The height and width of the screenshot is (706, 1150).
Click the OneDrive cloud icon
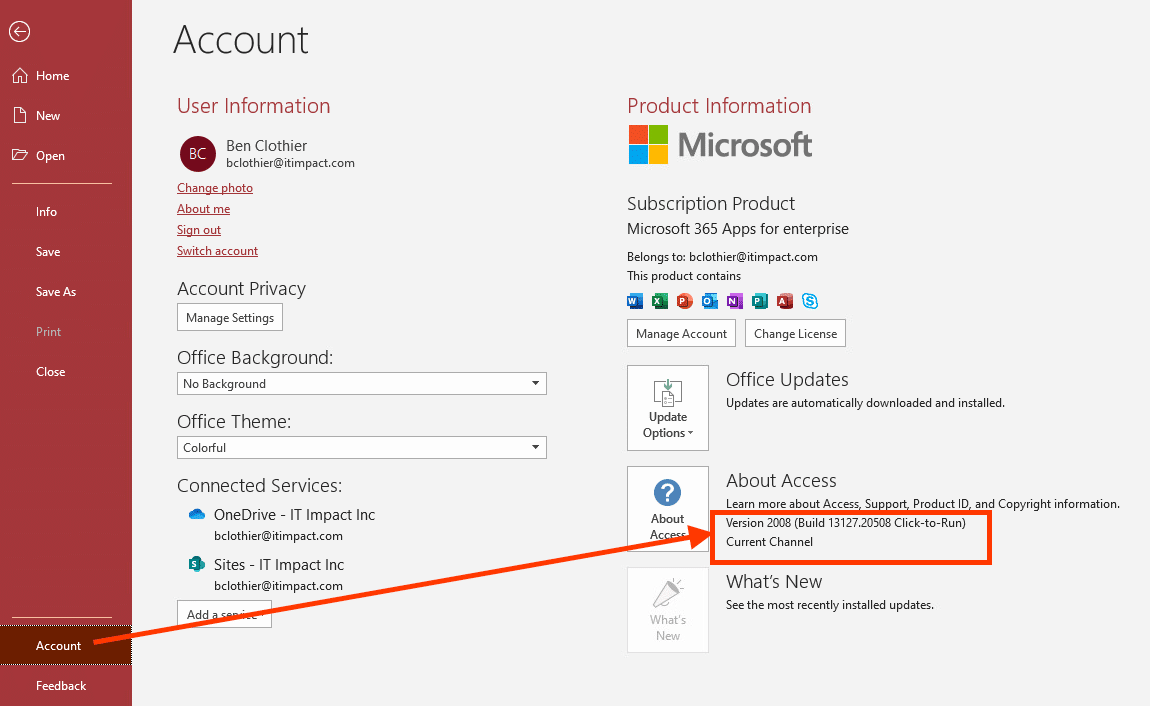pos(197,515)
